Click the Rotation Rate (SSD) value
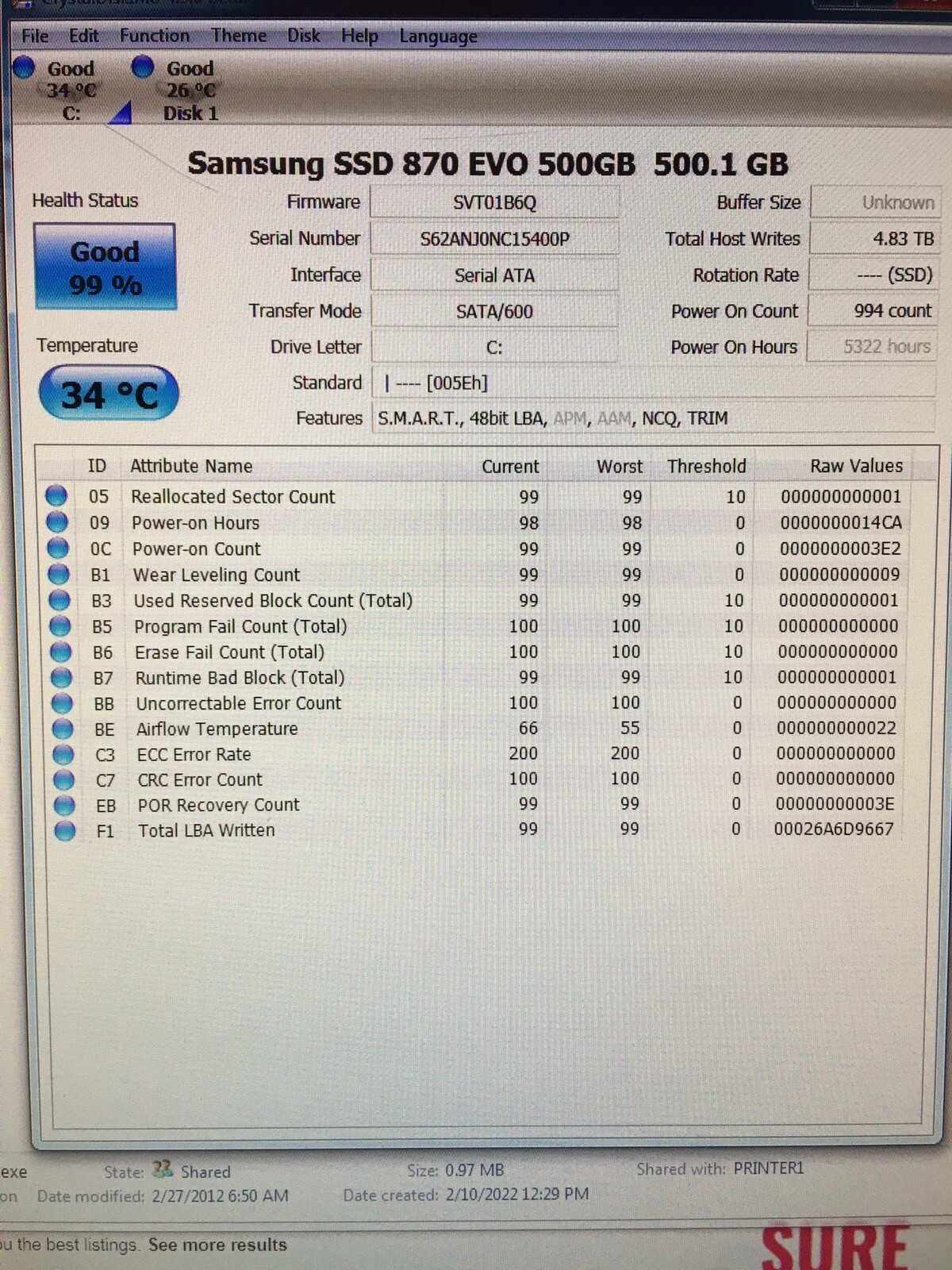The height and width of the screenshot is (1270, 952). pyautogui.click(x=873, y=275)
